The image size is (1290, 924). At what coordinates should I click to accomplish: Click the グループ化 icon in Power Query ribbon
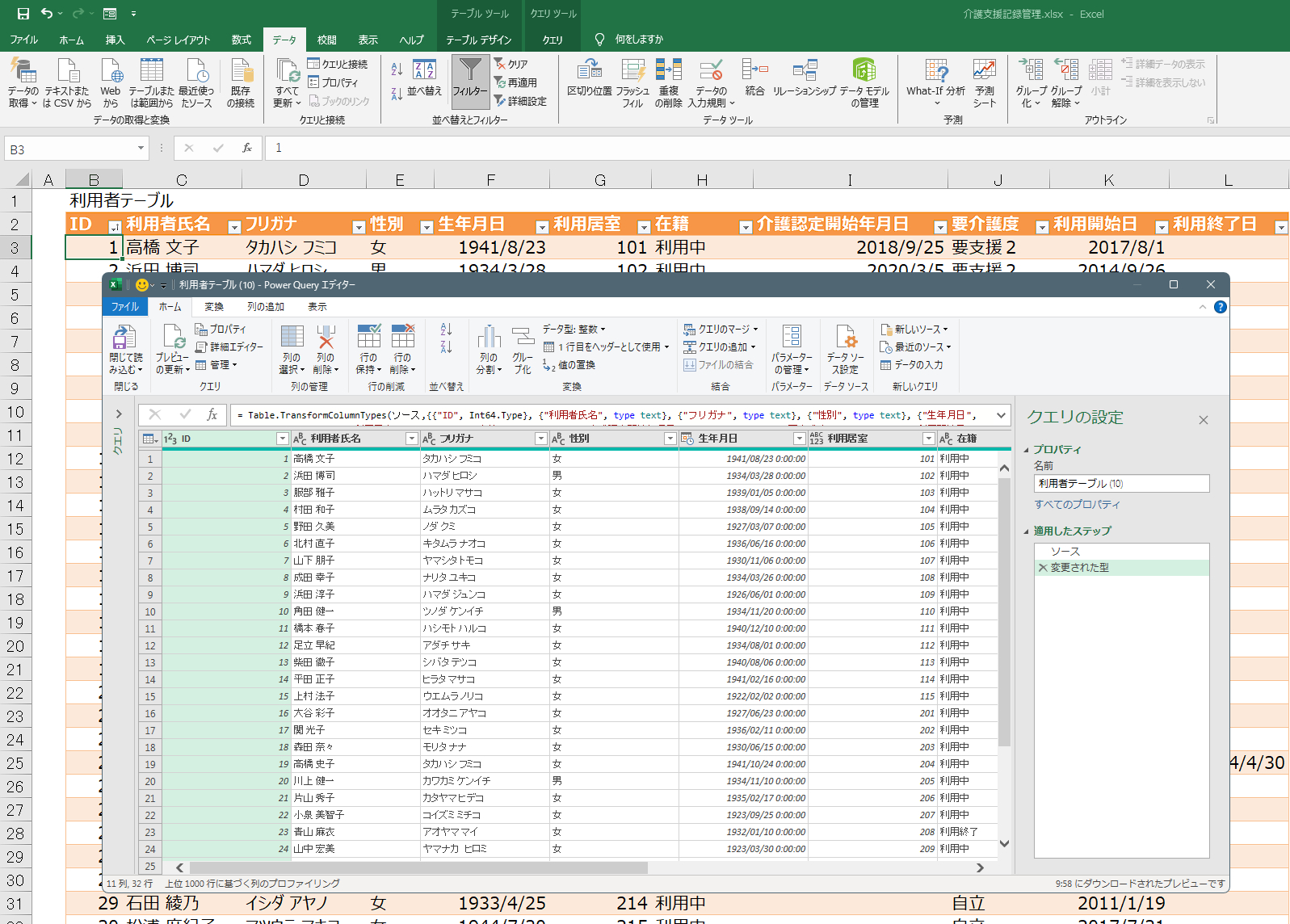click(523, 338)
